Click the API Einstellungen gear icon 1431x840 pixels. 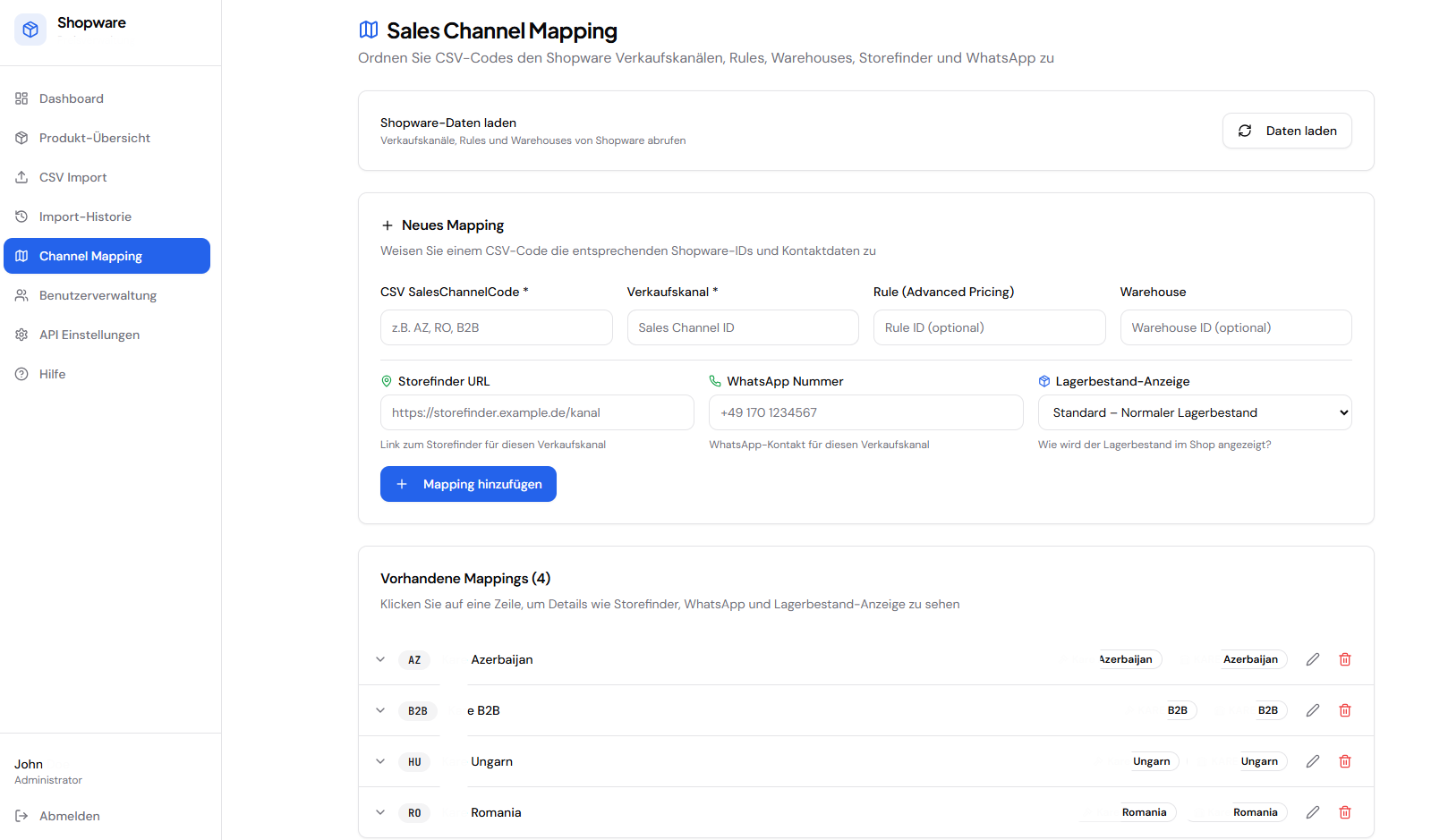coord(21,335)
